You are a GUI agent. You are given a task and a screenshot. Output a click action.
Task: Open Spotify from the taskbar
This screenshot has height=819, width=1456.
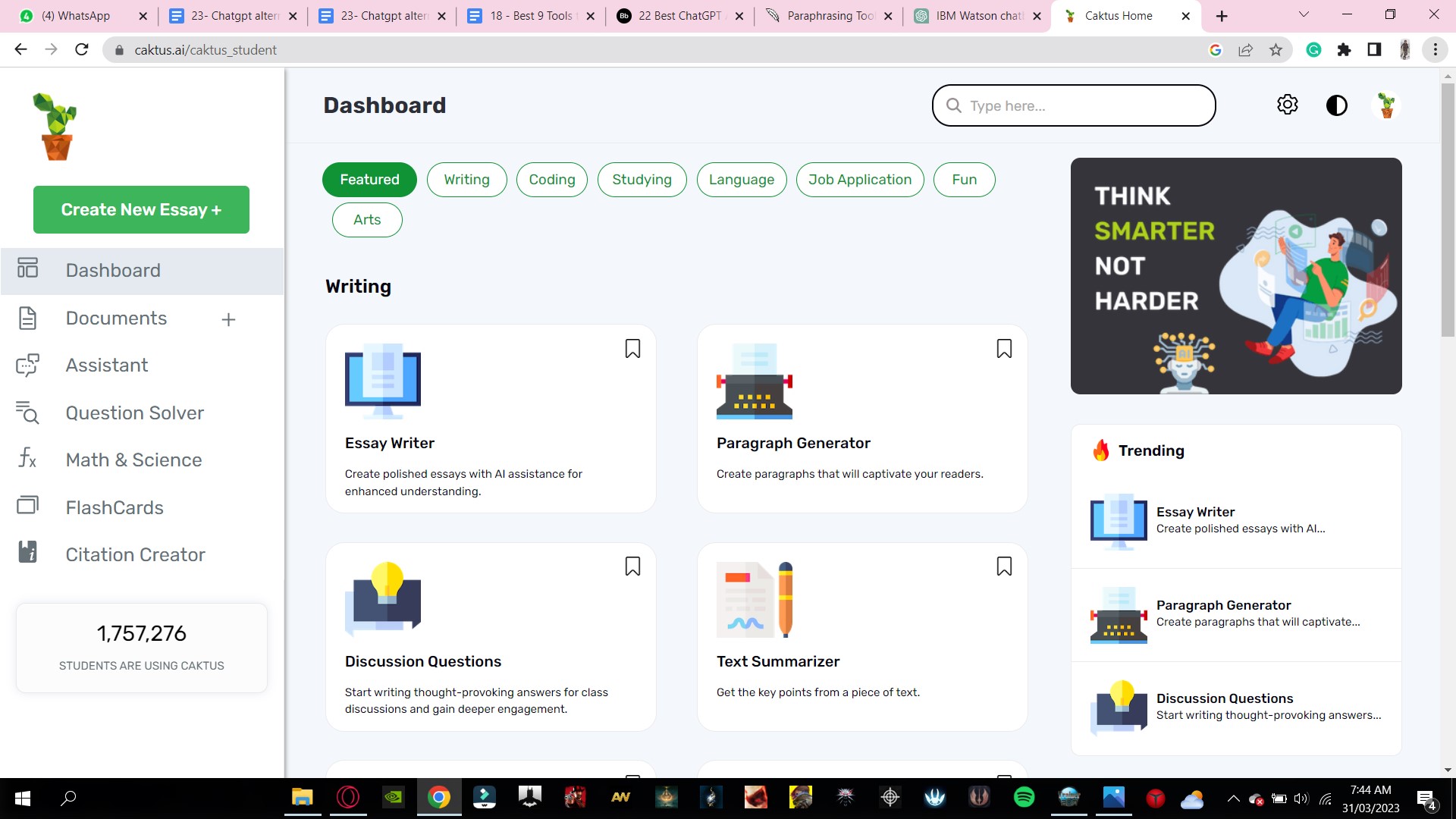(1023, 798)
